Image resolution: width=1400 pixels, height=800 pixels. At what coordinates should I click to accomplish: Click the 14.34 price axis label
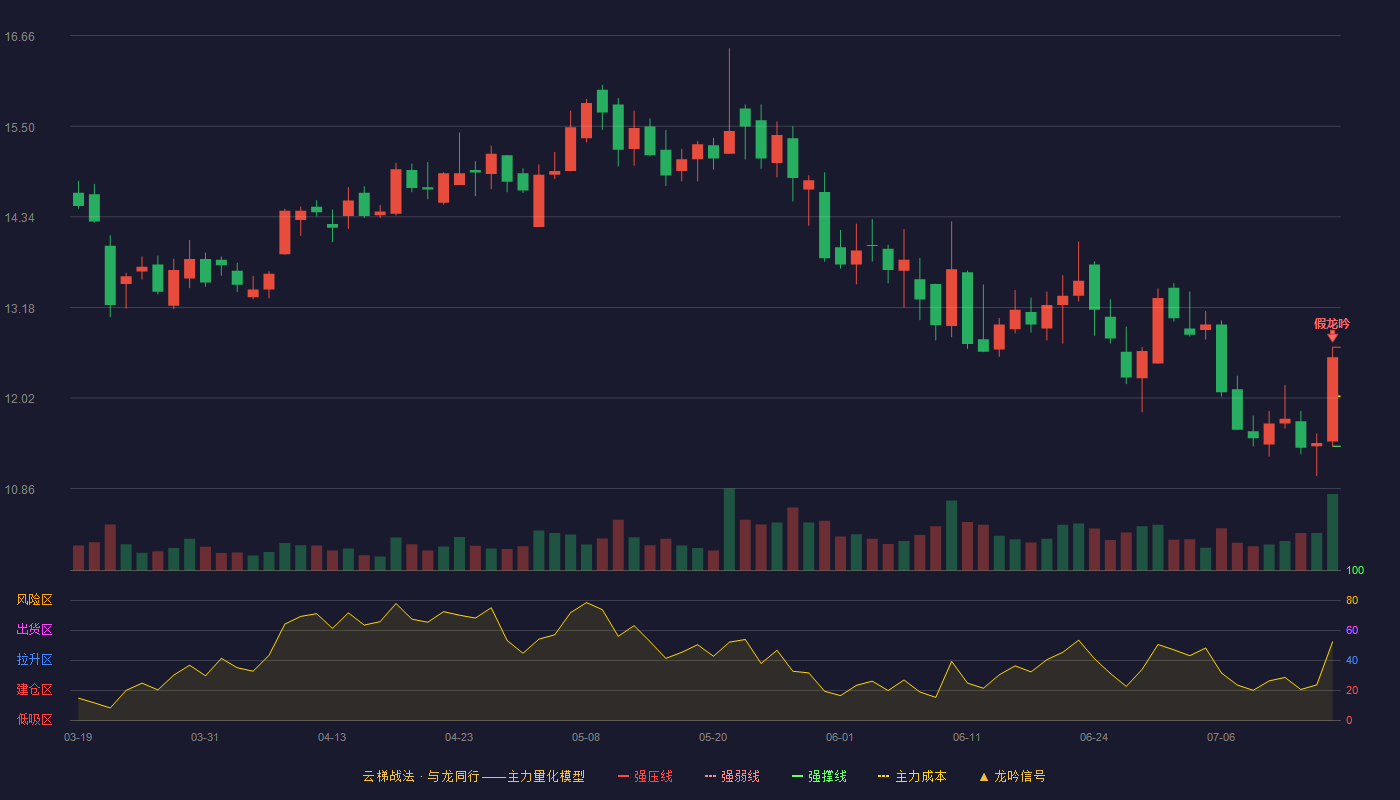point(20,218)
